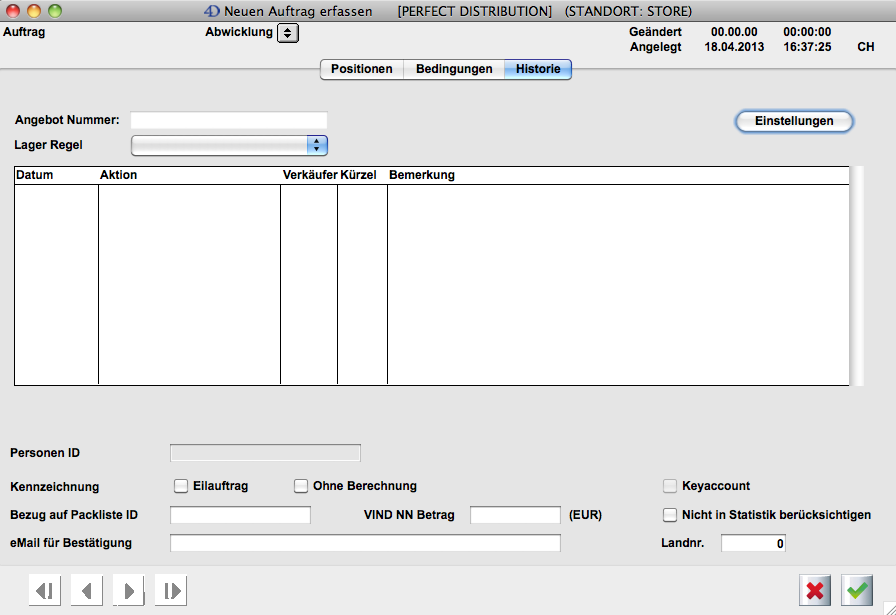Screen dimensions: 896x615
Task: Go to the first record arrow icon
Action: [45, 591]
